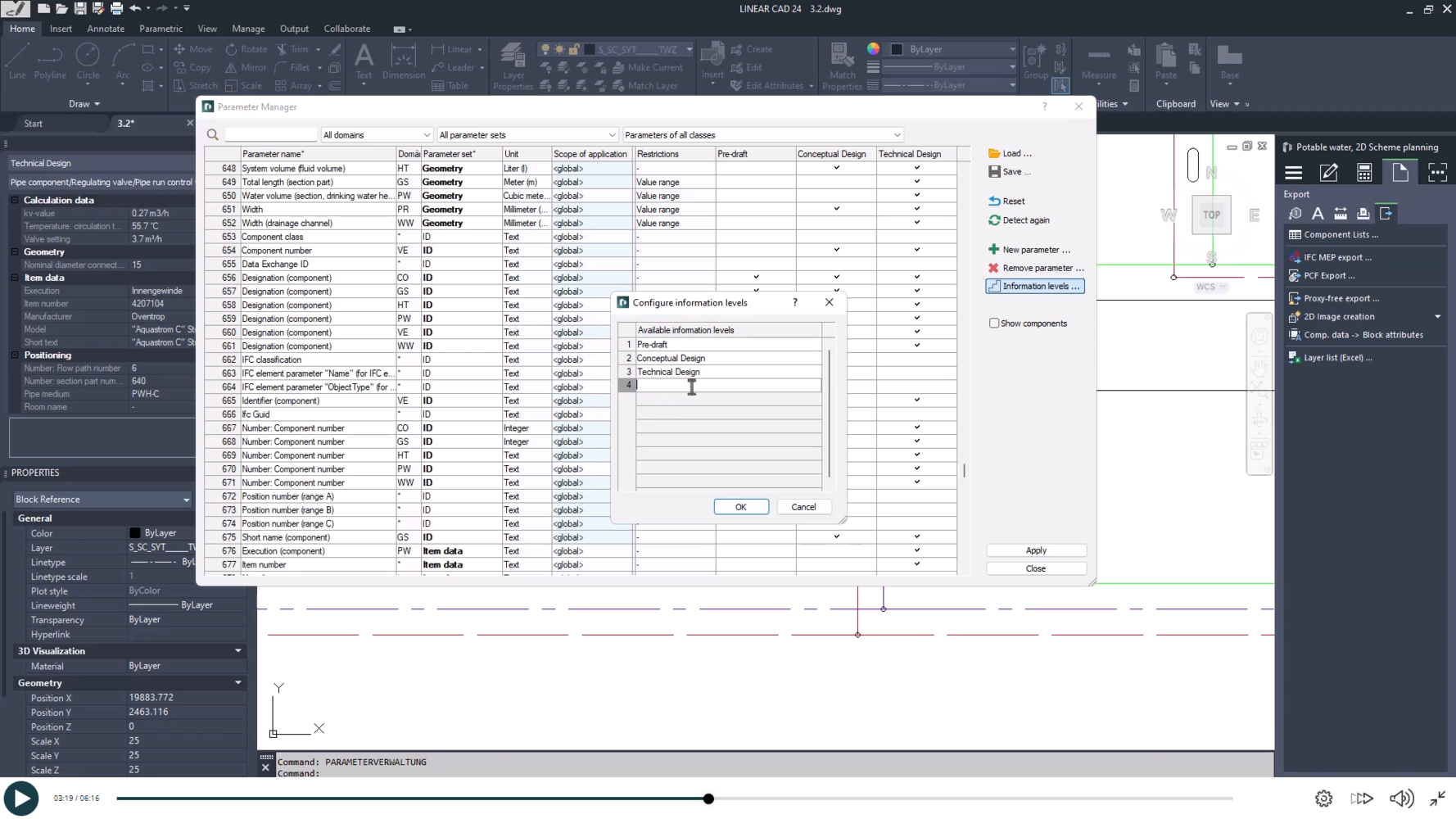Click IFC MEP export
Screen dimensions: 1456x819
pyautogui.click(x=1330, y=257)
